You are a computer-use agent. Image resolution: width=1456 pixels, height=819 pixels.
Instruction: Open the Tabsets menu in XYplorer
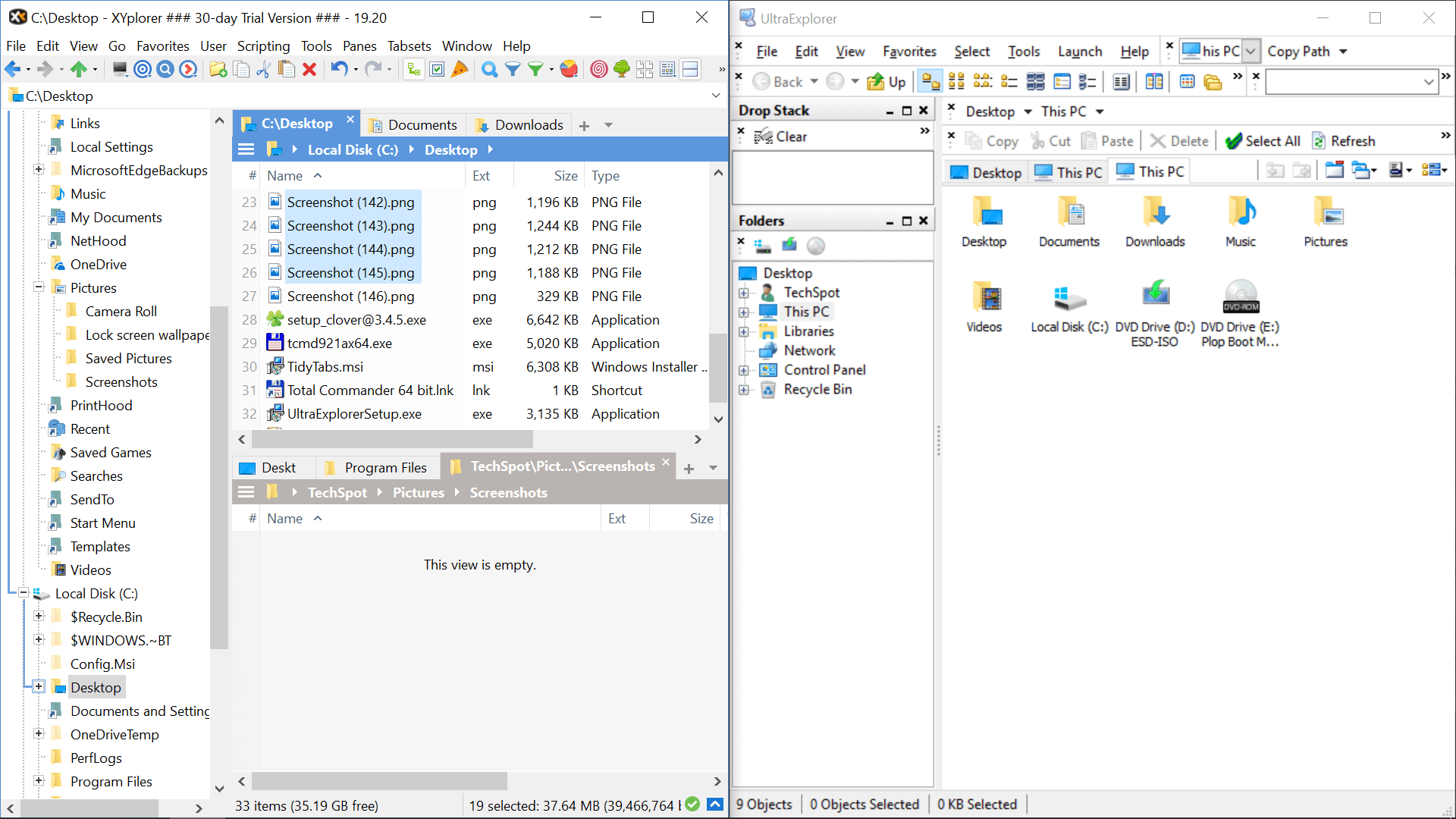(409, 46)
